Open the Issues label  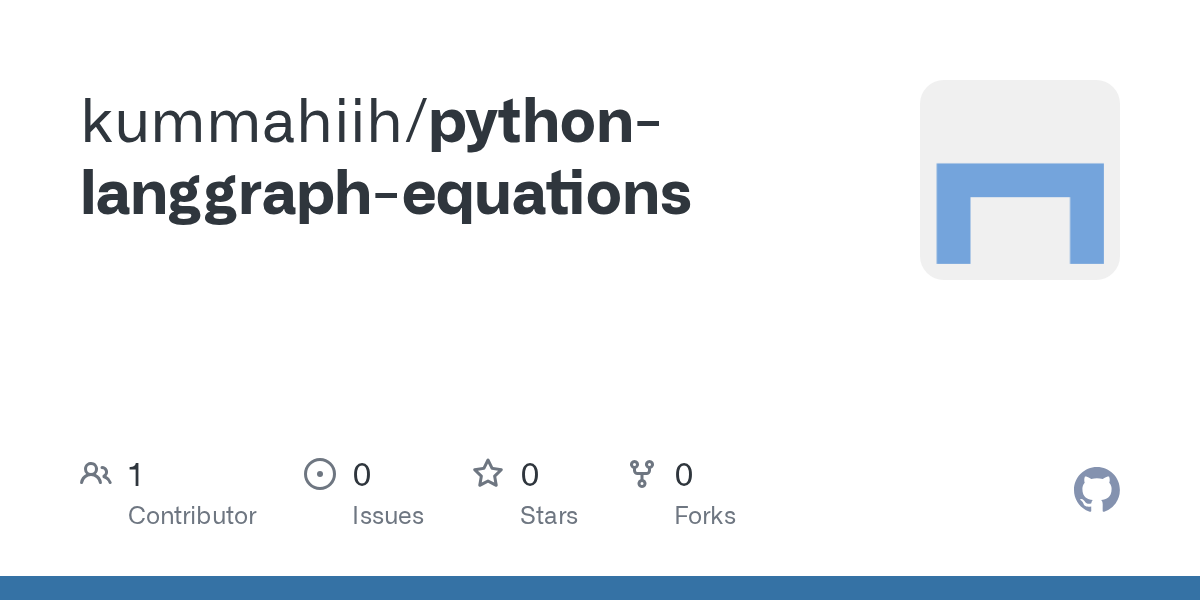388,516
